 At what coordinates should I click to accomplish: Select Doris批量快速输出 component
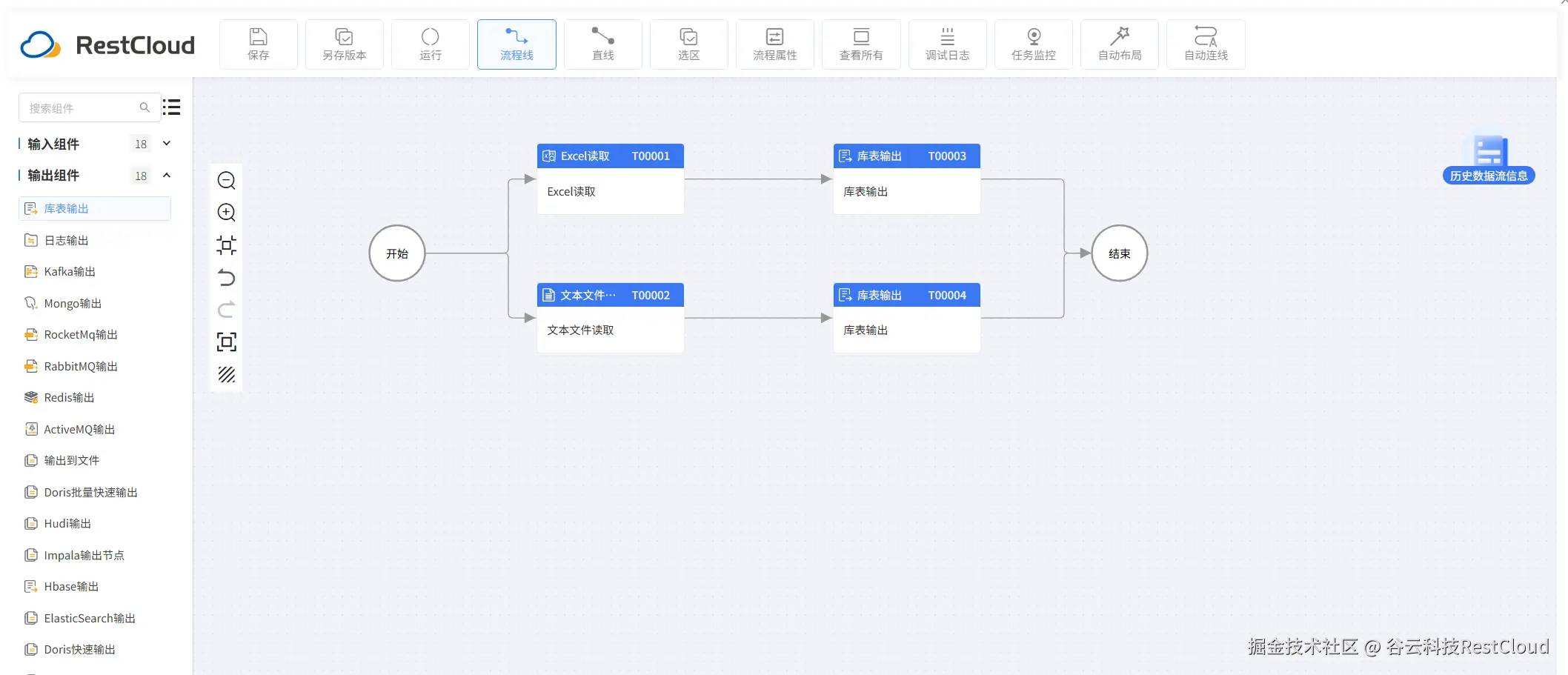95,492
